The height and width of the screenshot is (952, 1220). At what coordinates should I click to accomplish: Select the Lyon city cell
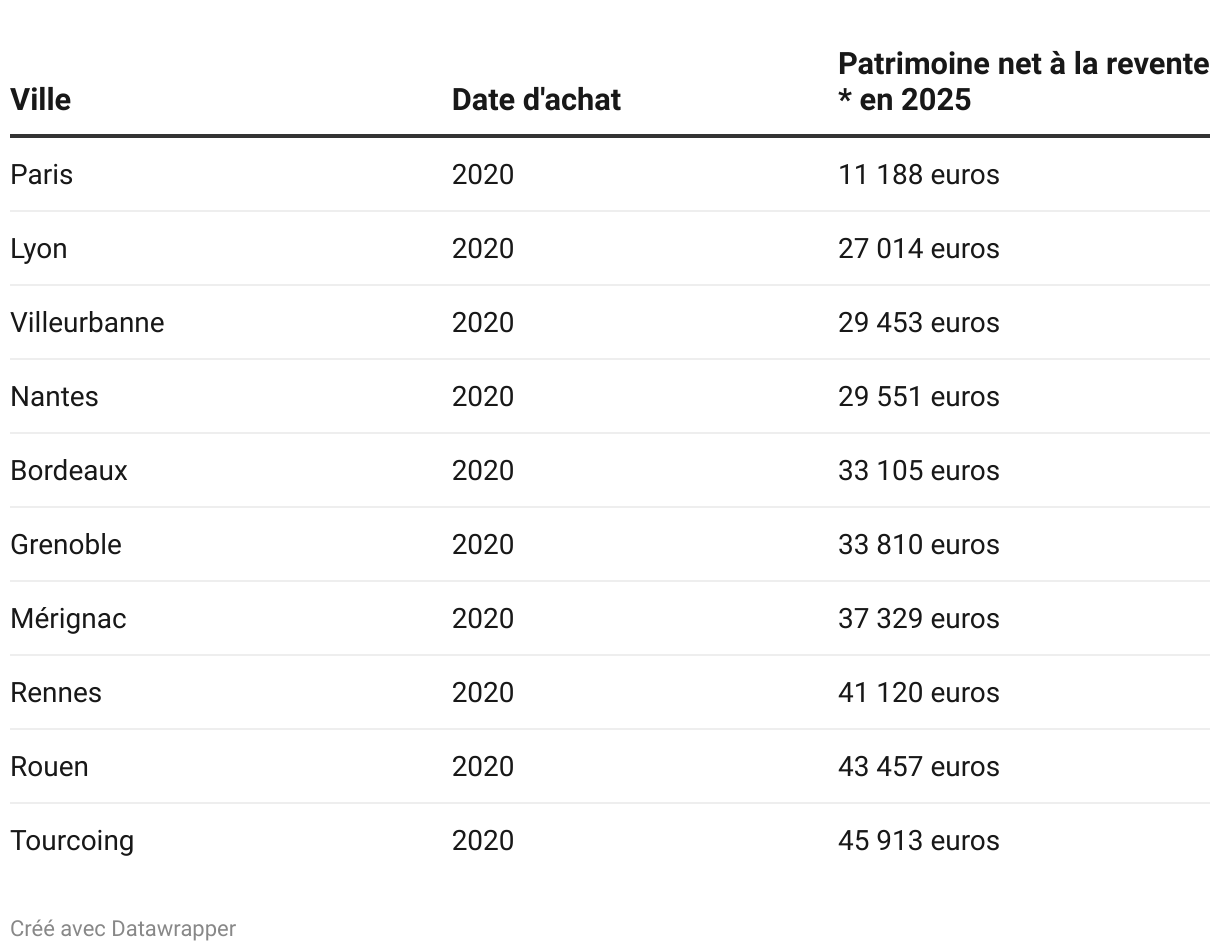[x=39, y=248]
